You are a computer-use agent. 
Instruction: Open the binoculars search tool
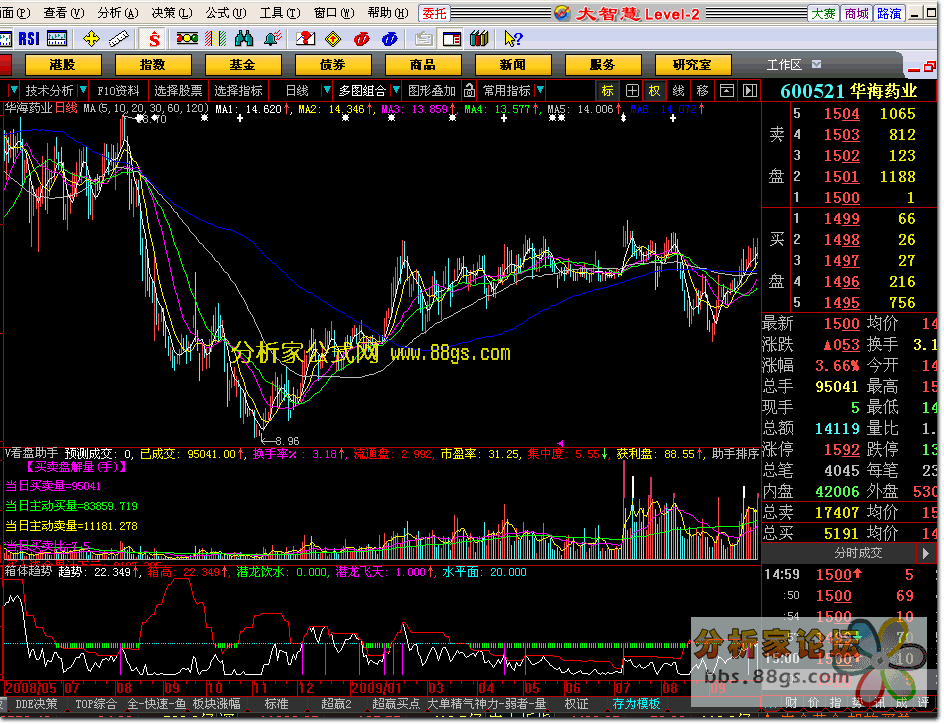244,39
